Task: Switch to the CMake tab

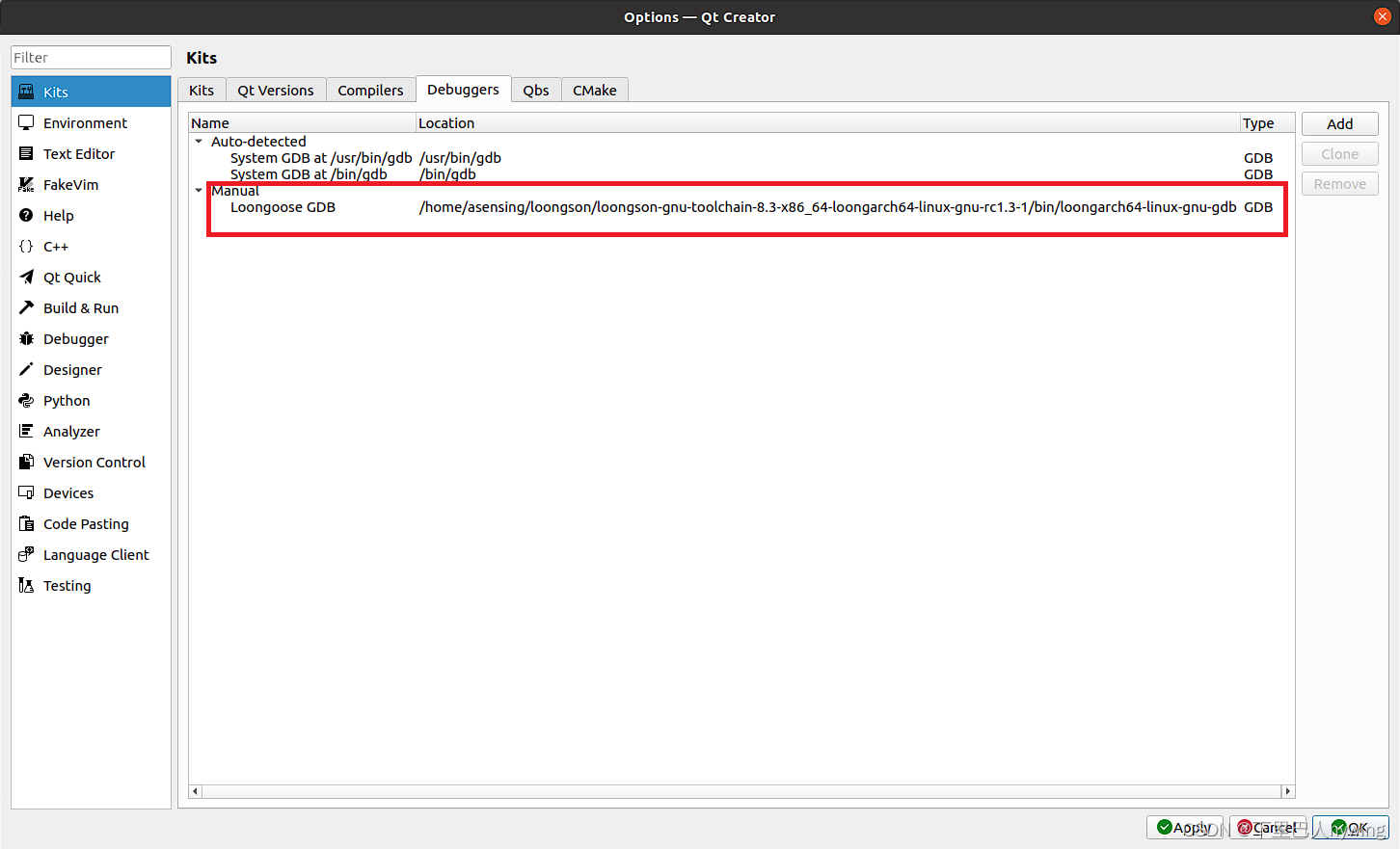Action: click(595, 90)
